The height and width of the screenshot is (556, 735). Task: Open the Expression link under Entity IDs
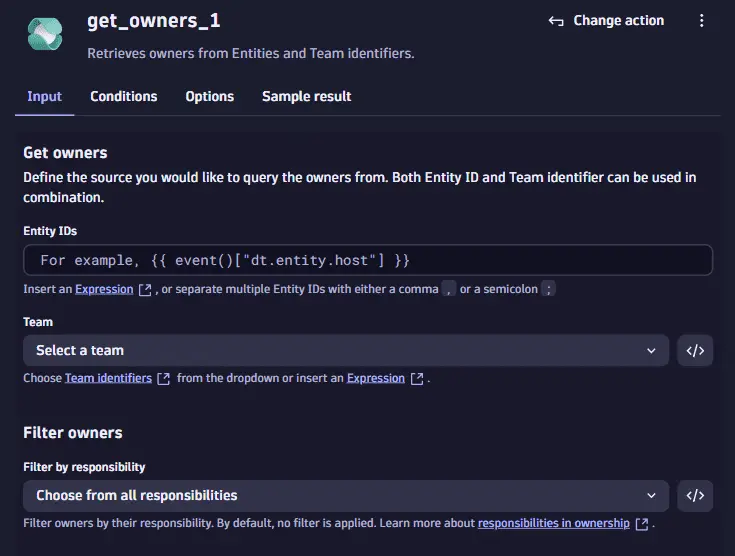104,289
